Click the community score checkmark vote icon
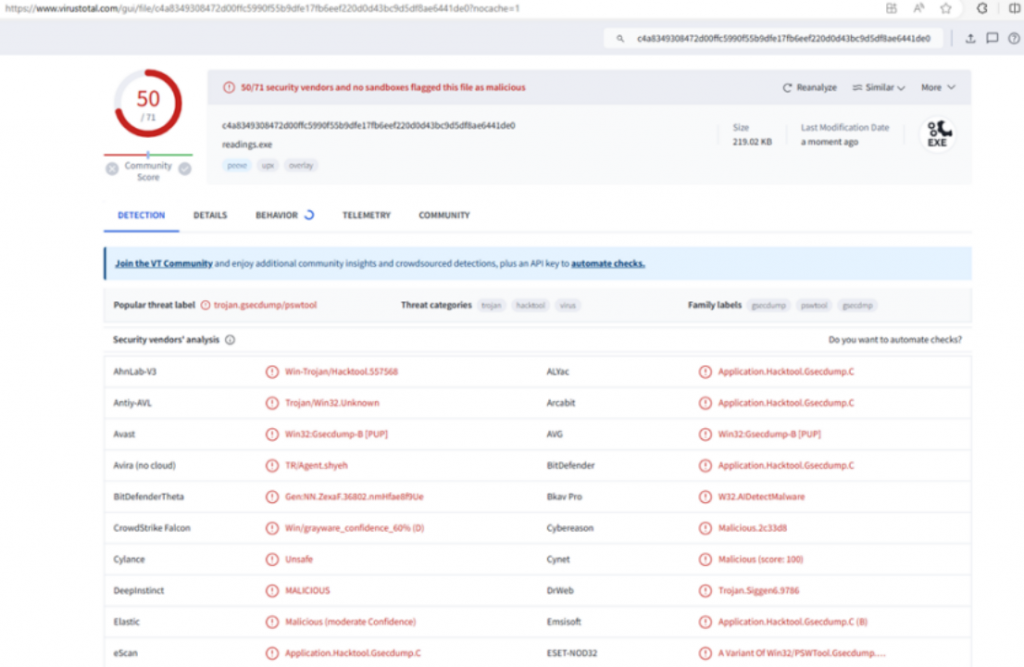Viewport: 1024px width, 667px height. [185, 169]
